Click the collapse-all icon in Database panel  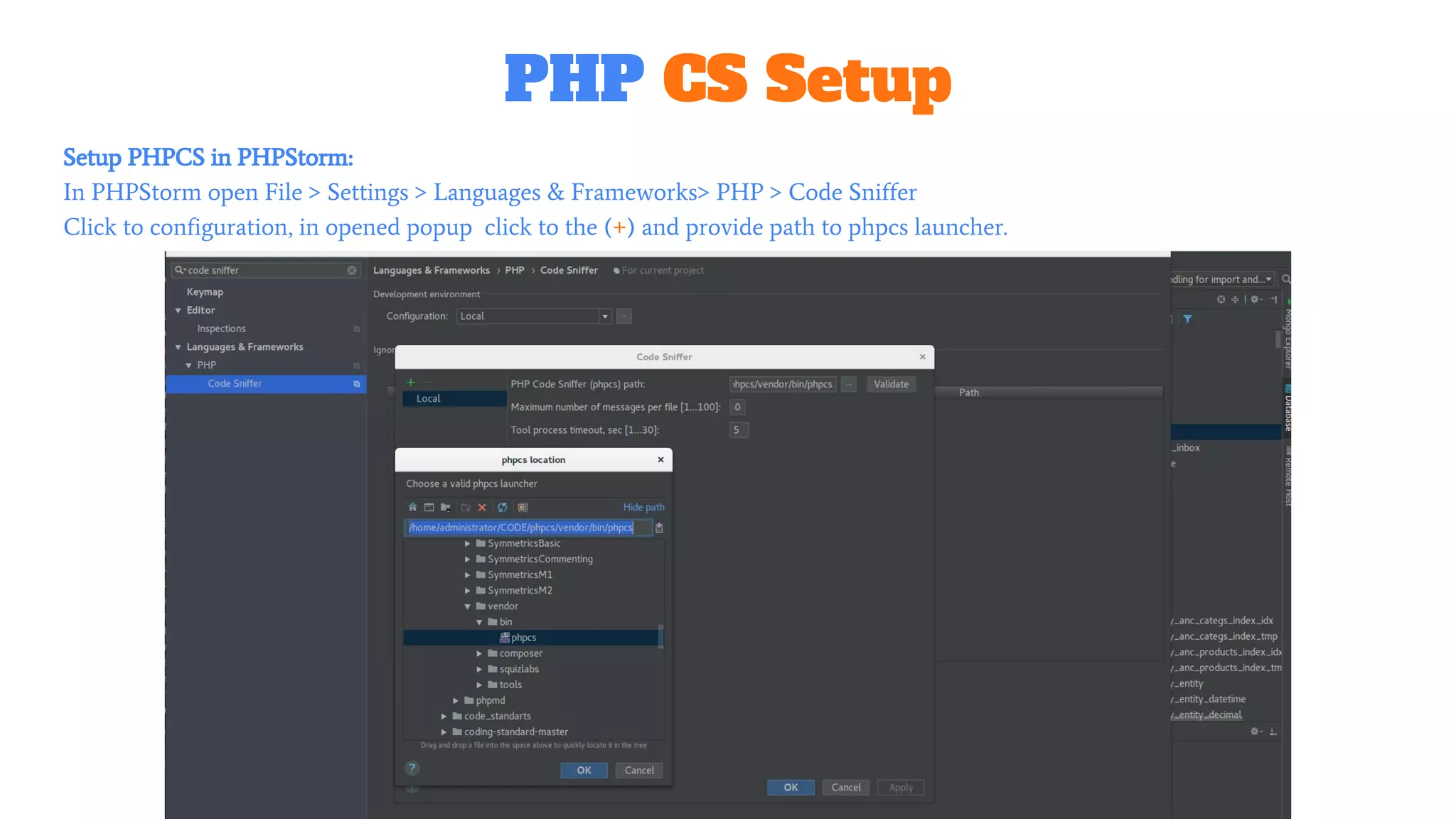click(1235, 299)
